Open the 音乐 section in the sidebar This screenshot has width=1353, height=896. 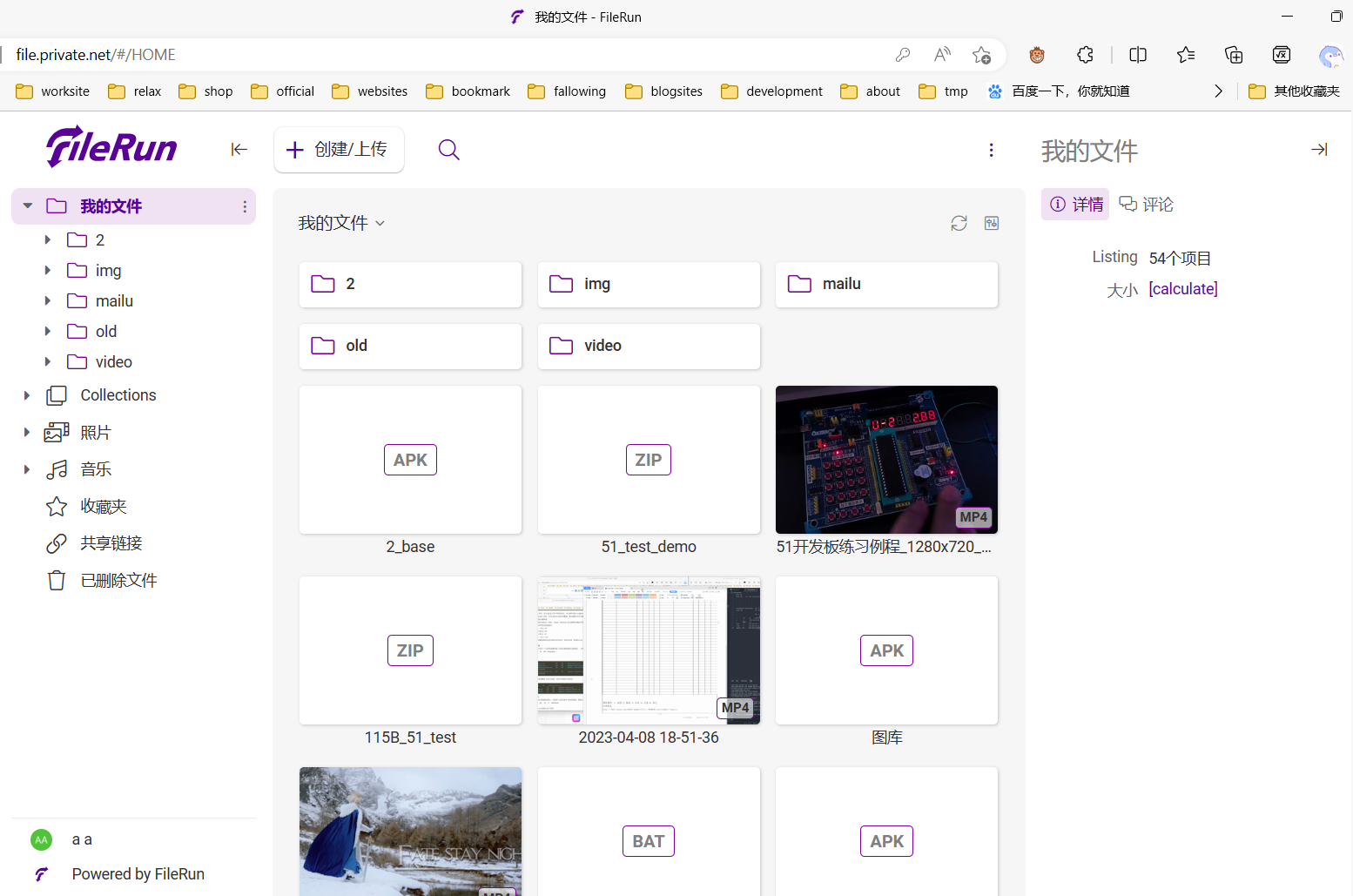(96, 468)
